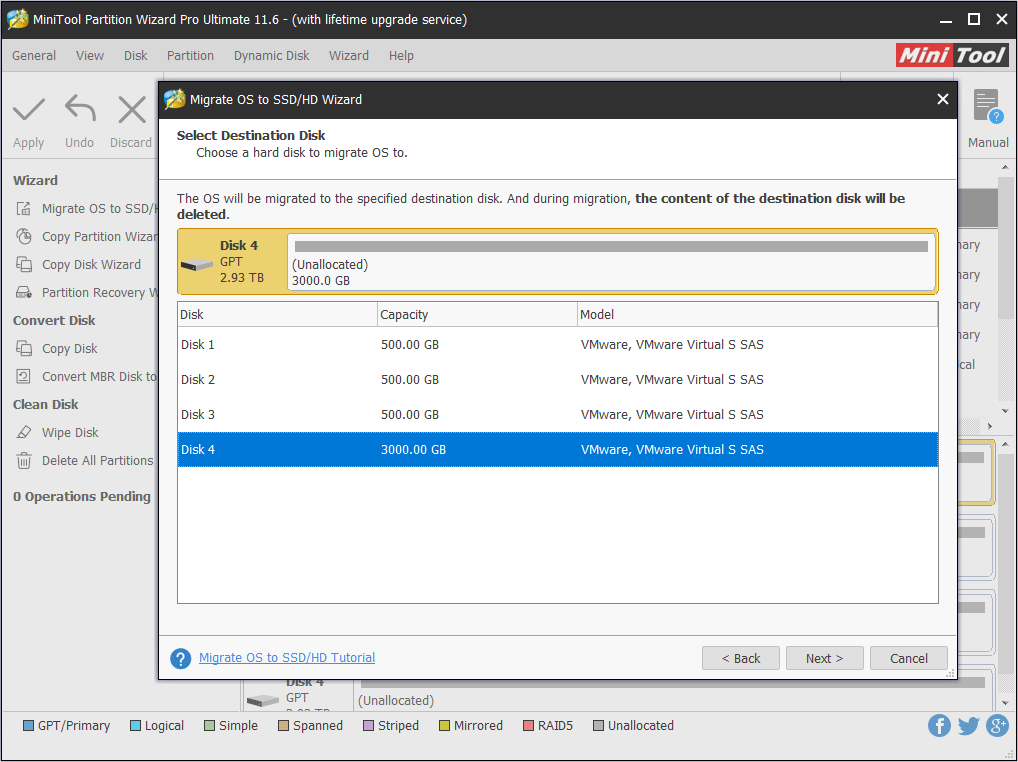Click the Next button
1018x762 pixels.
click(x=825, y=658)
